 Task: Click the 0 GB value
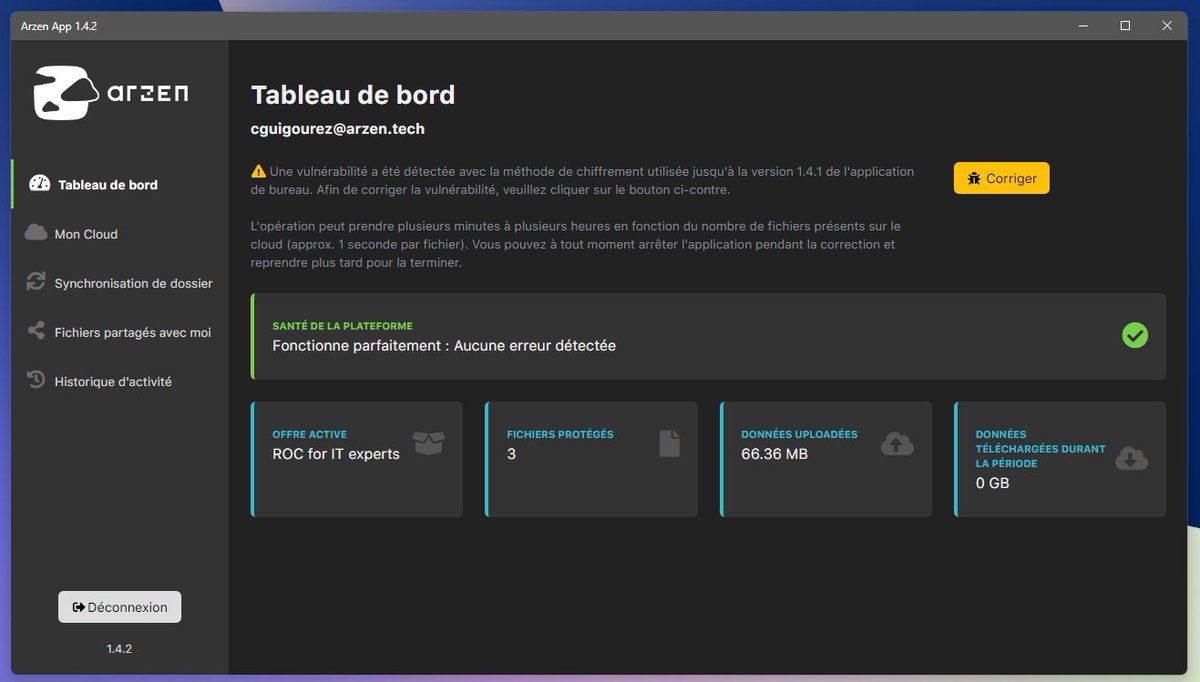[992, 483]
